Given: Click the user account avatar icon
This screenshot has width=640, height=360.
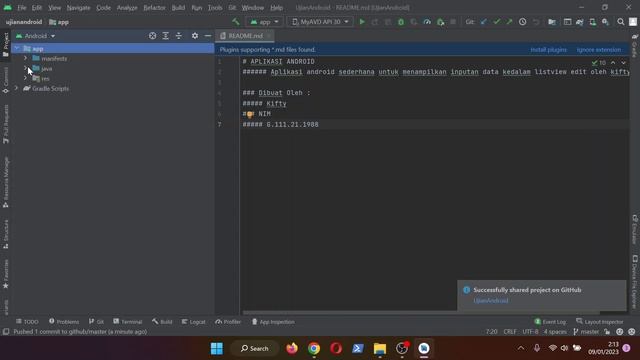Looking at the screenshot, I should tap(633, 22).
